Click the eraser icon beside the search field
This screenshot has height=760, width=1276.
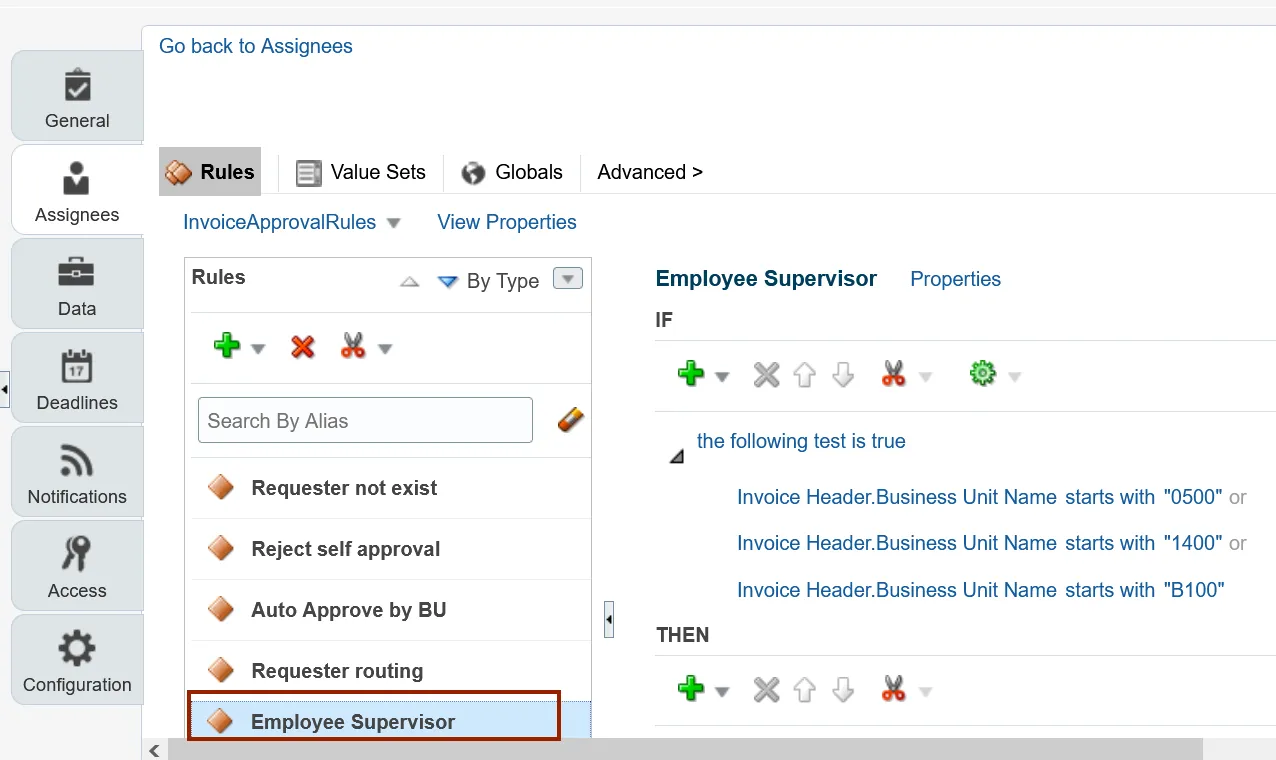(570, 419)
